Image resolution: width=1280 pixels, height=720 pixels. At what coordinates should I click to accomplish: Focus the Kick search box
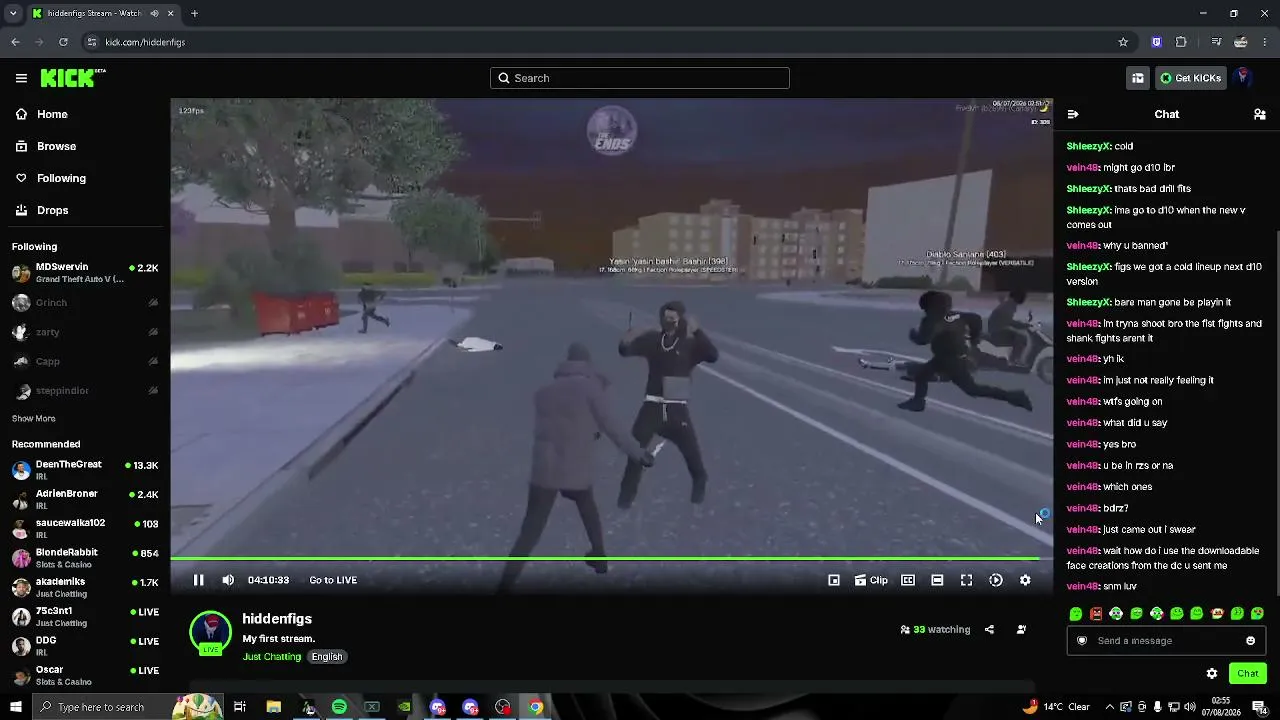640,78
